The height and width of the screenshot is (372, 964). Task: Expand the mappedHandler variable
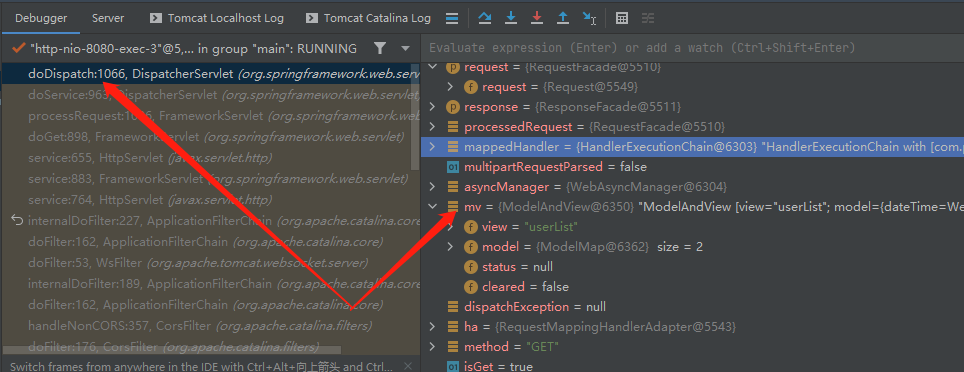[433, 146]
